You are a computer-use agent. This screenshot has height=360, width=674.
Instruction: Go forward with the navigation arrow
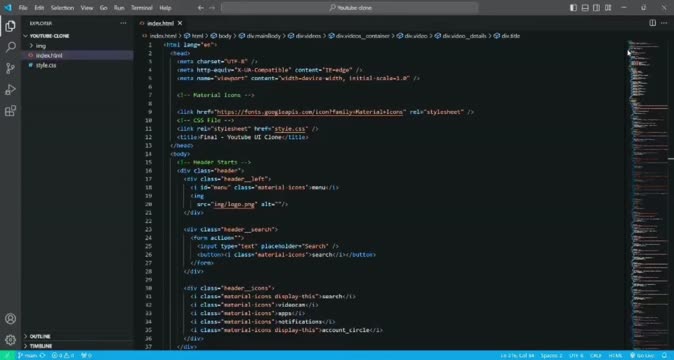[x=212, y=8]
